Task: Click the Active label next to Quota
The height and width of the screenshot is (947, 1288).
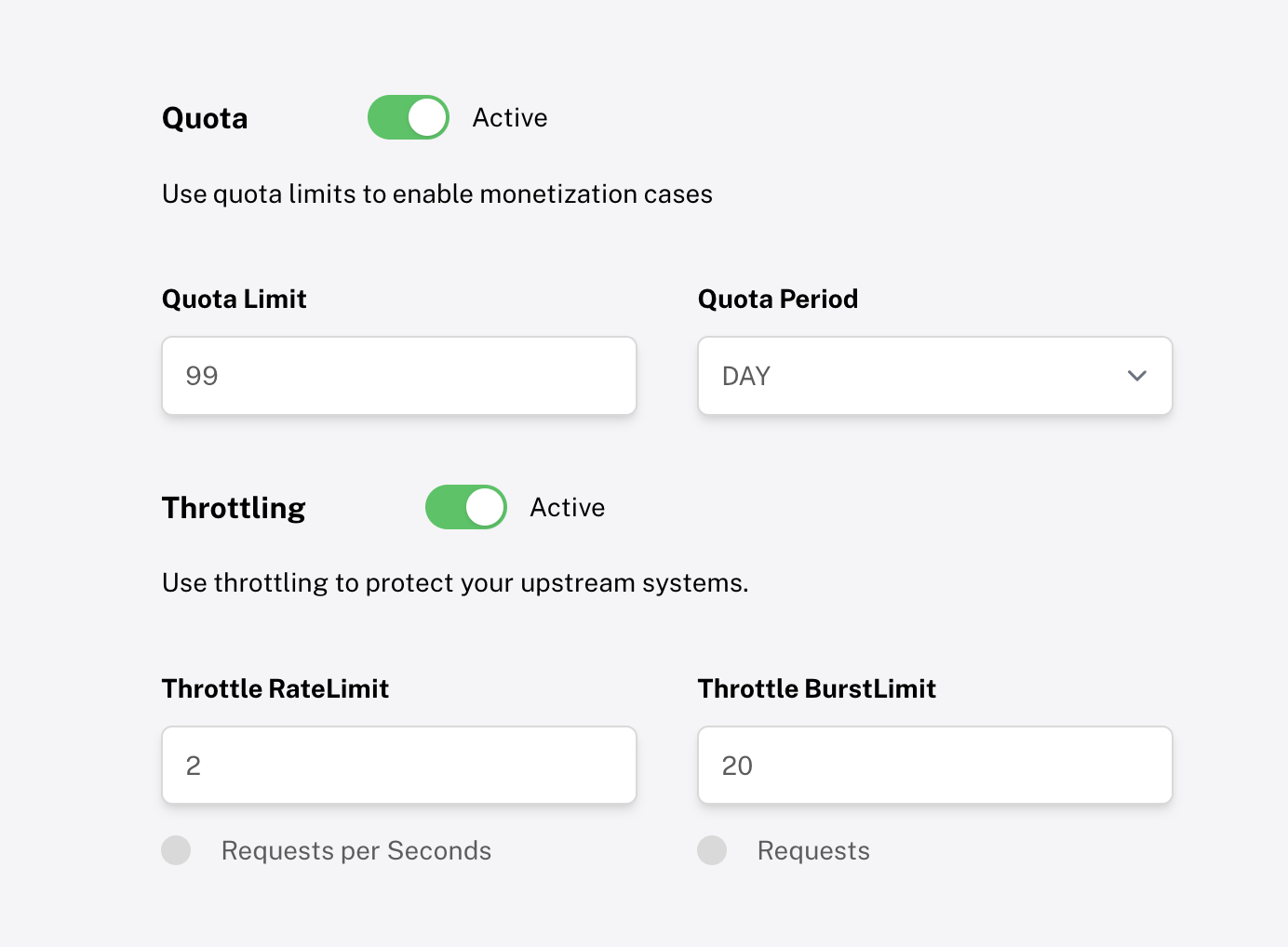Action: pyautogui.click(x=510, y=117)
